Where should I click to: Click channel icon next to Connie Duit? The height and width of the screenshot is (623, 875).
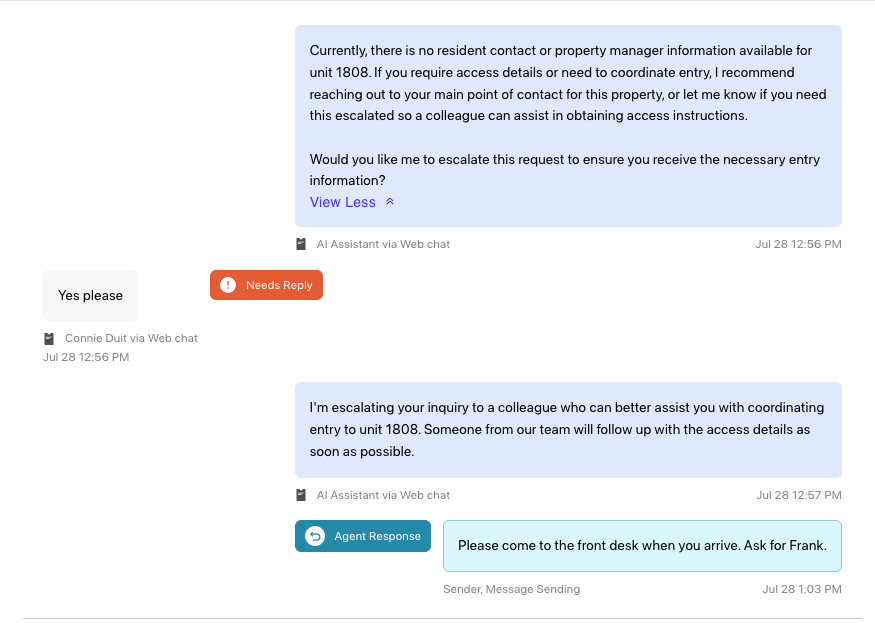click(49, 338)
